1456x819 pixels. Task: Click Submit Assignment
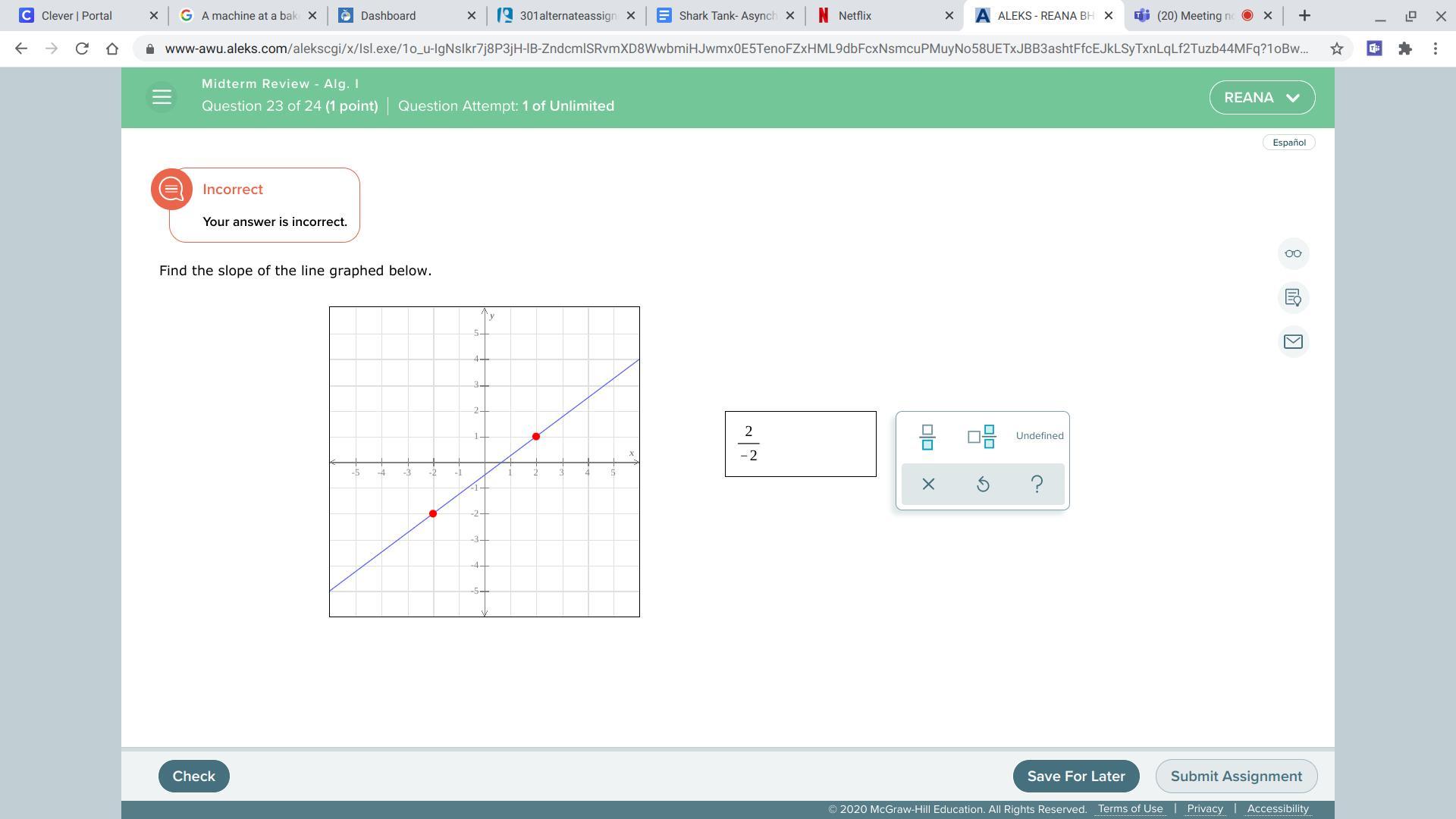point(1236,776)
